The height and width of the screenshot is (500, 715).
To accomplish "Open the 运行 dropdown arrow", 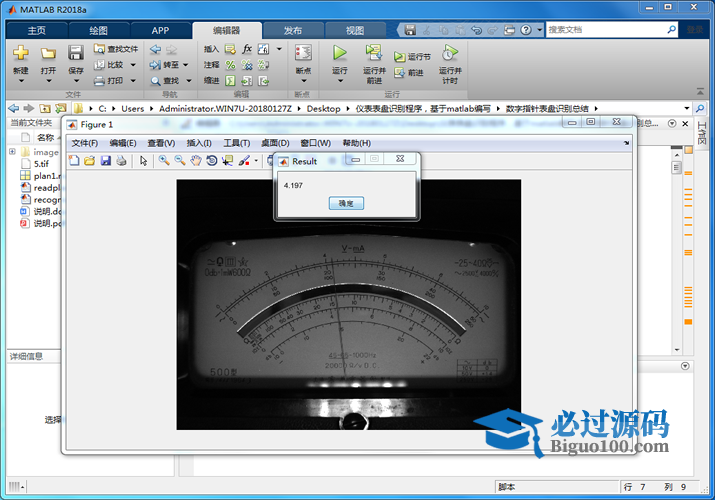I will (340, 81).
